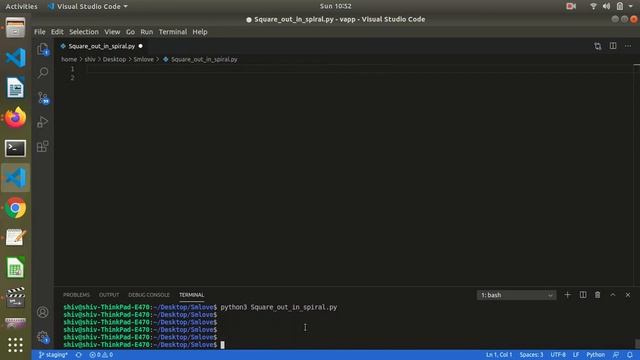Open the Sun 10:32 clock menu

[336, 6]
